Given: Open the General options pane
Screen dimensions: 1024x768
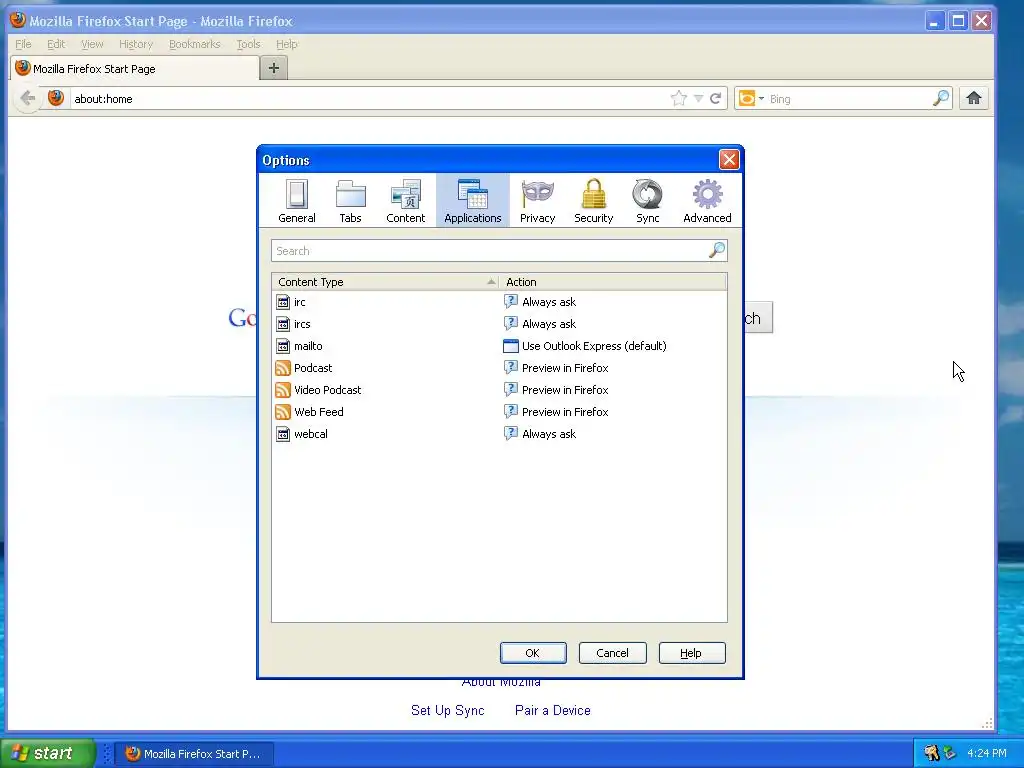Looking at the screenshot, I should click(296, 201).
